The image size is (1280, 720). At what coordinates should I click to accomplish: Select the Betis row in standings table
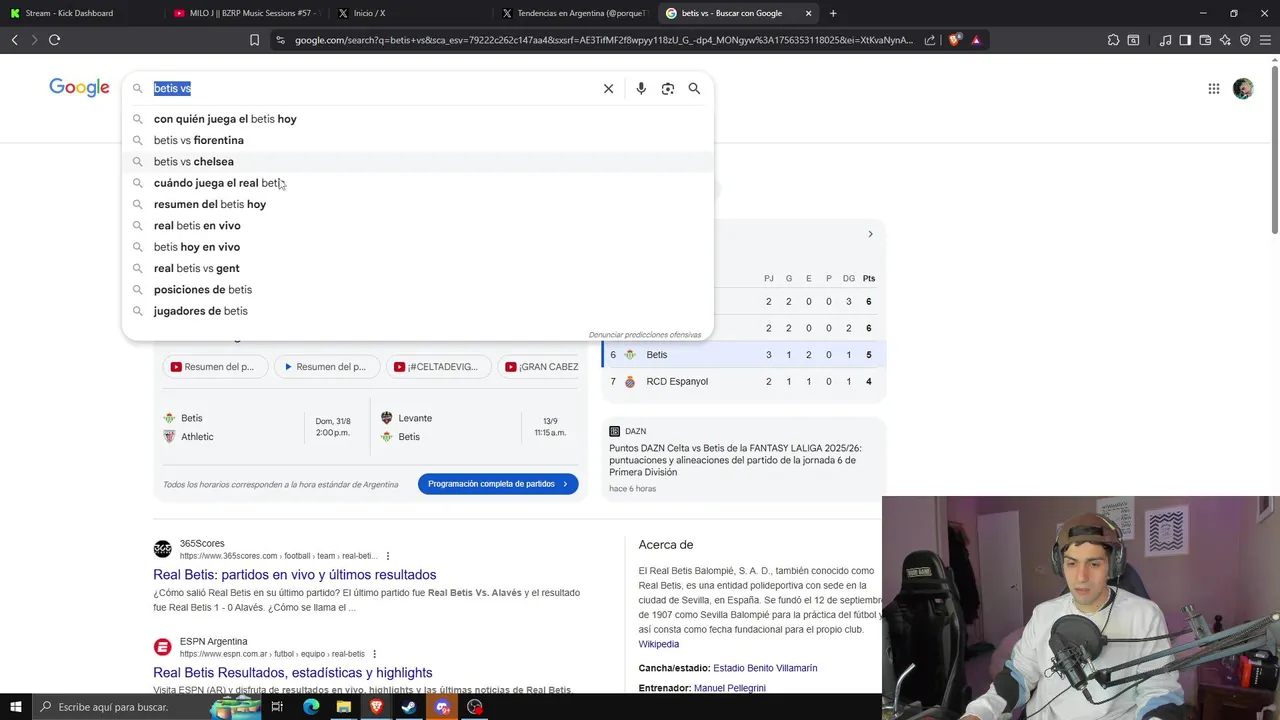pyautogui.click(x=743, y=355)
